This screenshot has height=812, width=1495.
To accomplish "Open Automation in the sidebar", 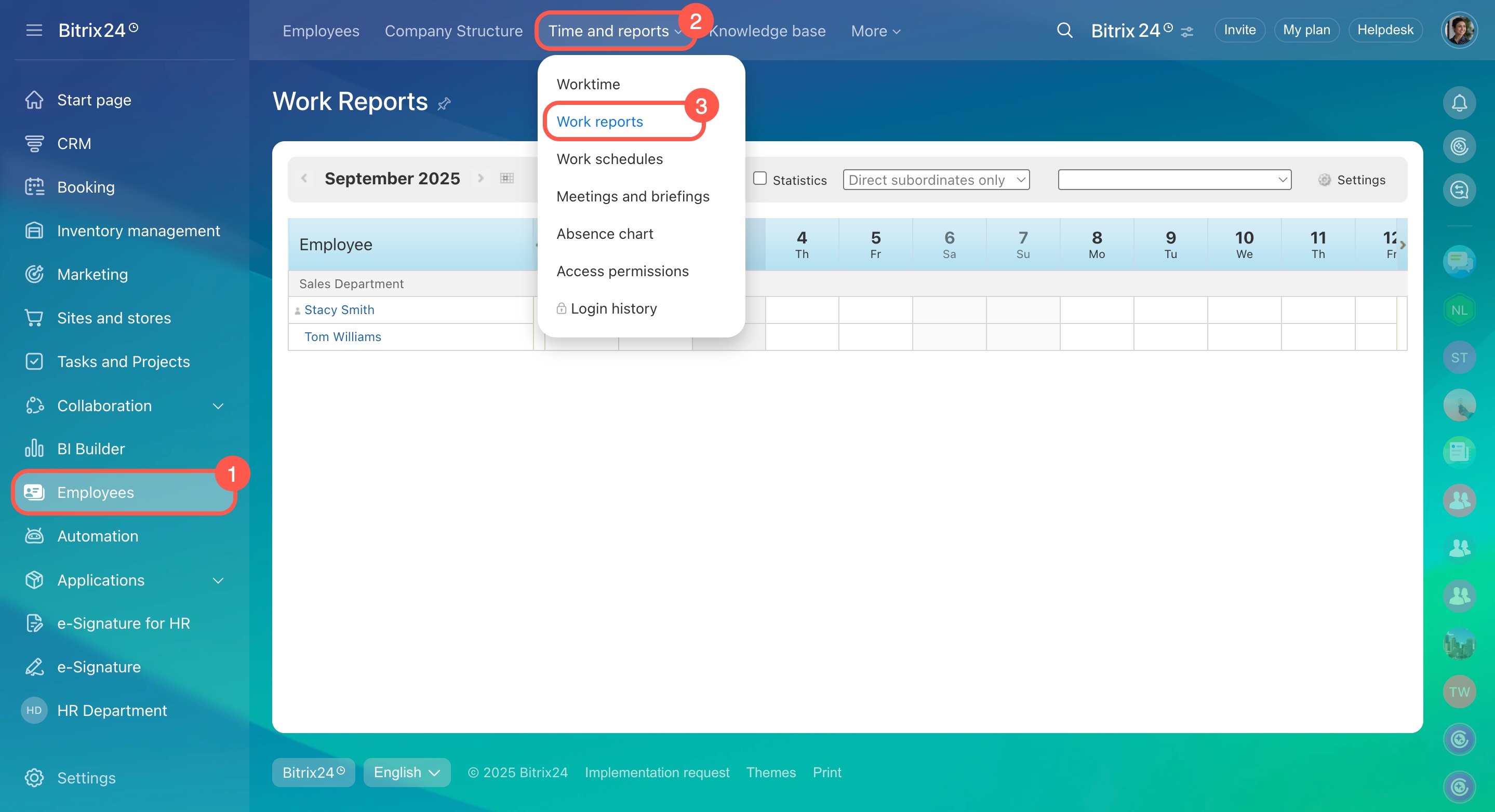I will 98,535.
